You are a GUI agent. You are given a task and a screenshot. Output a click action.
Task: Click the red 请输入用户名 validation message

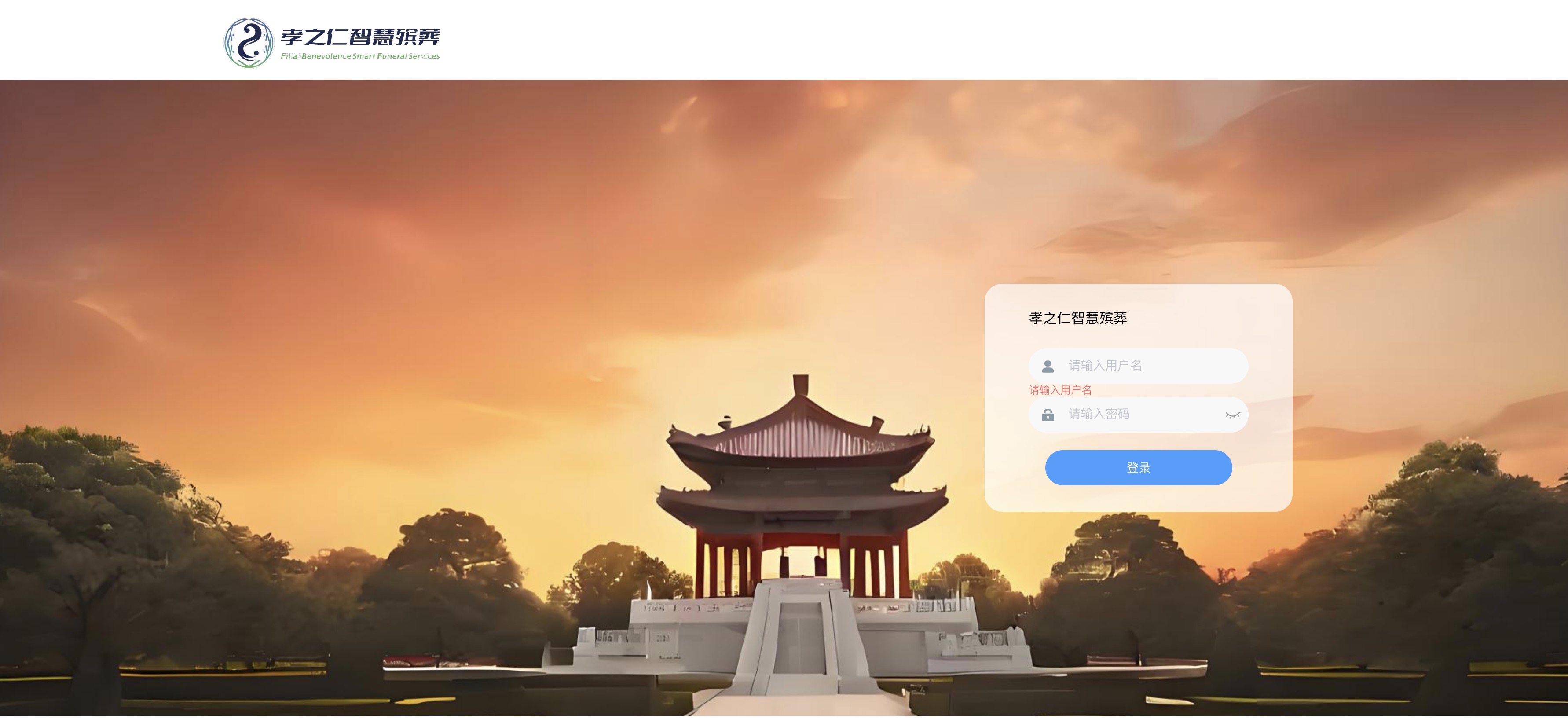[x=1060, y=390]
